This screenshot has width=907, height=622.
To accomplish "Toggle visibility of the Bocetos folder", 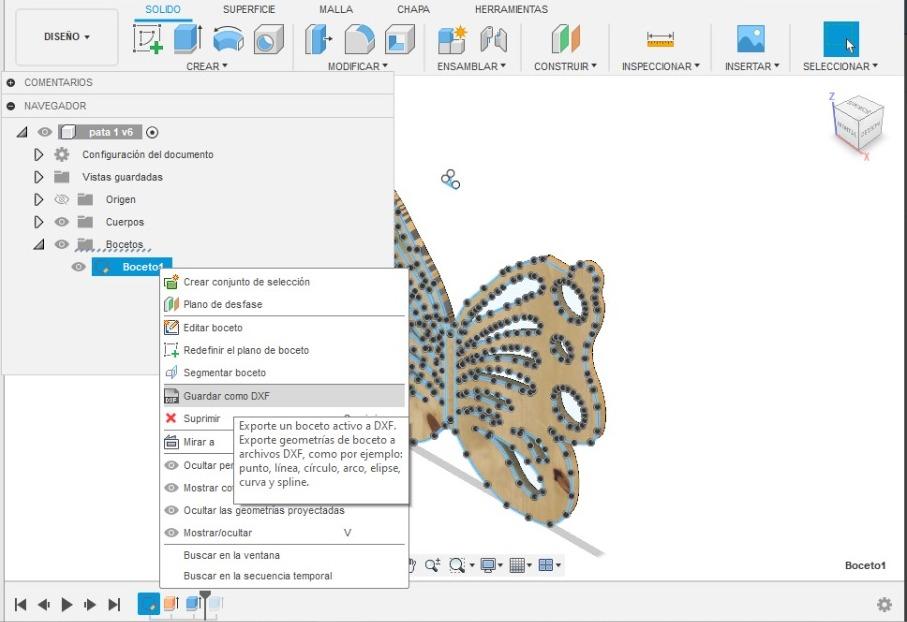I will [61, 244].
